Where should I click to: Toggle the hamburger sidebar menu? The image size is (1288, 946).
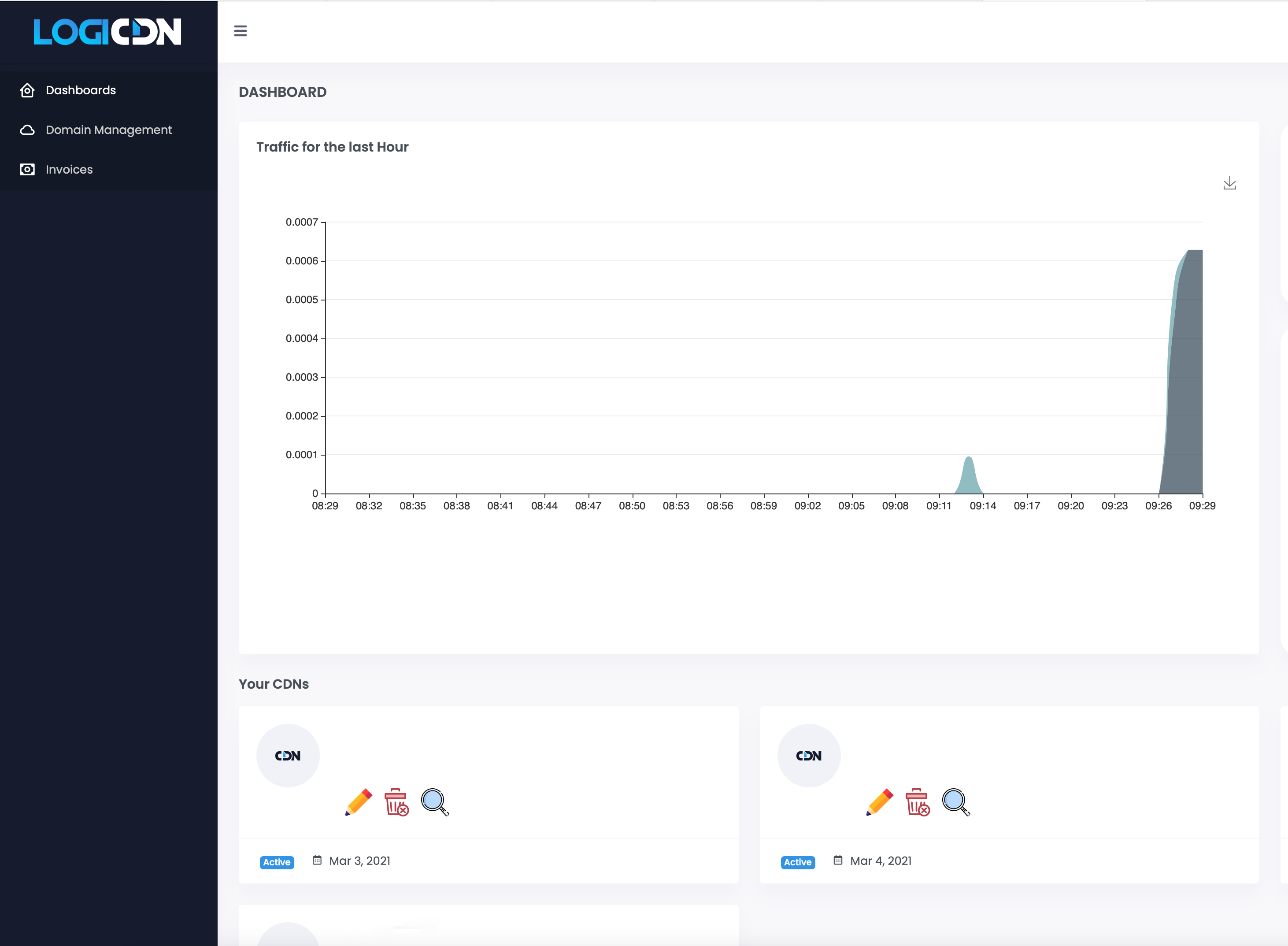[x=241, y=31]
